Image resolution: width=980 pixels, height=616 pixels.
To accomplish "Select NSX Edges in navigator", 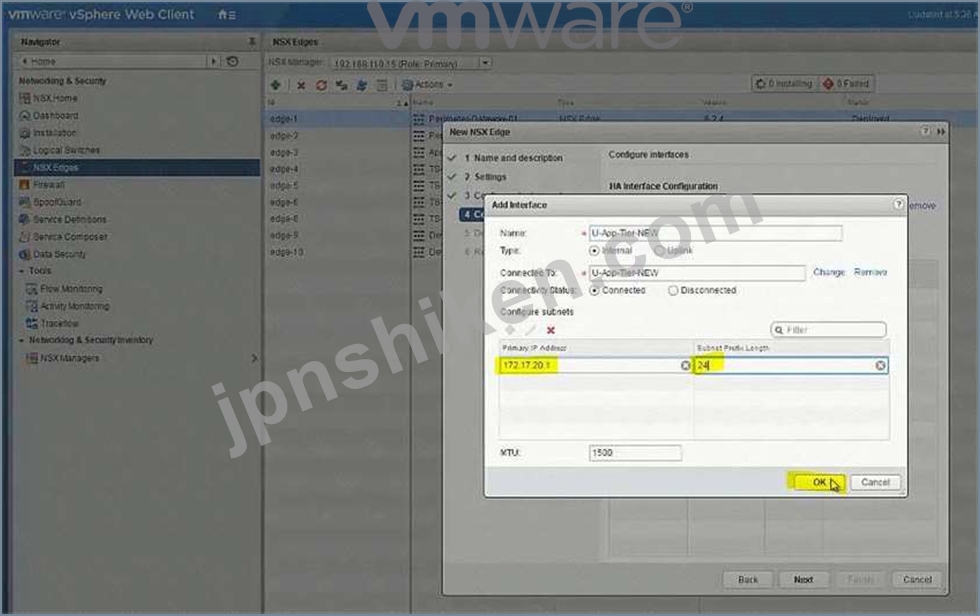I will tap(137, 167).
